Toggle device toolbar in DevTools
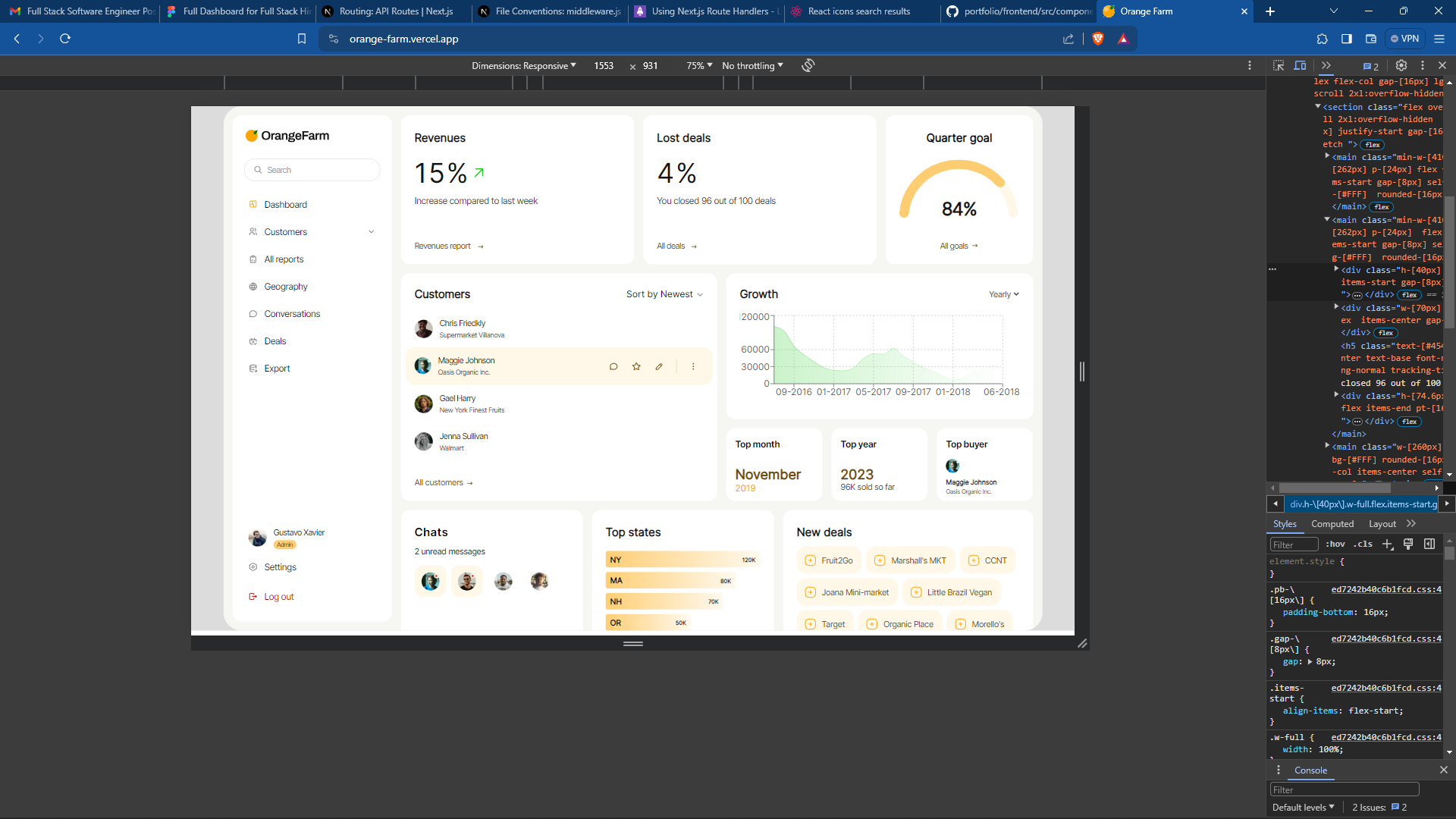Image resolution: width=1456 pixels, height=819 pixels. pos(1300,65)
